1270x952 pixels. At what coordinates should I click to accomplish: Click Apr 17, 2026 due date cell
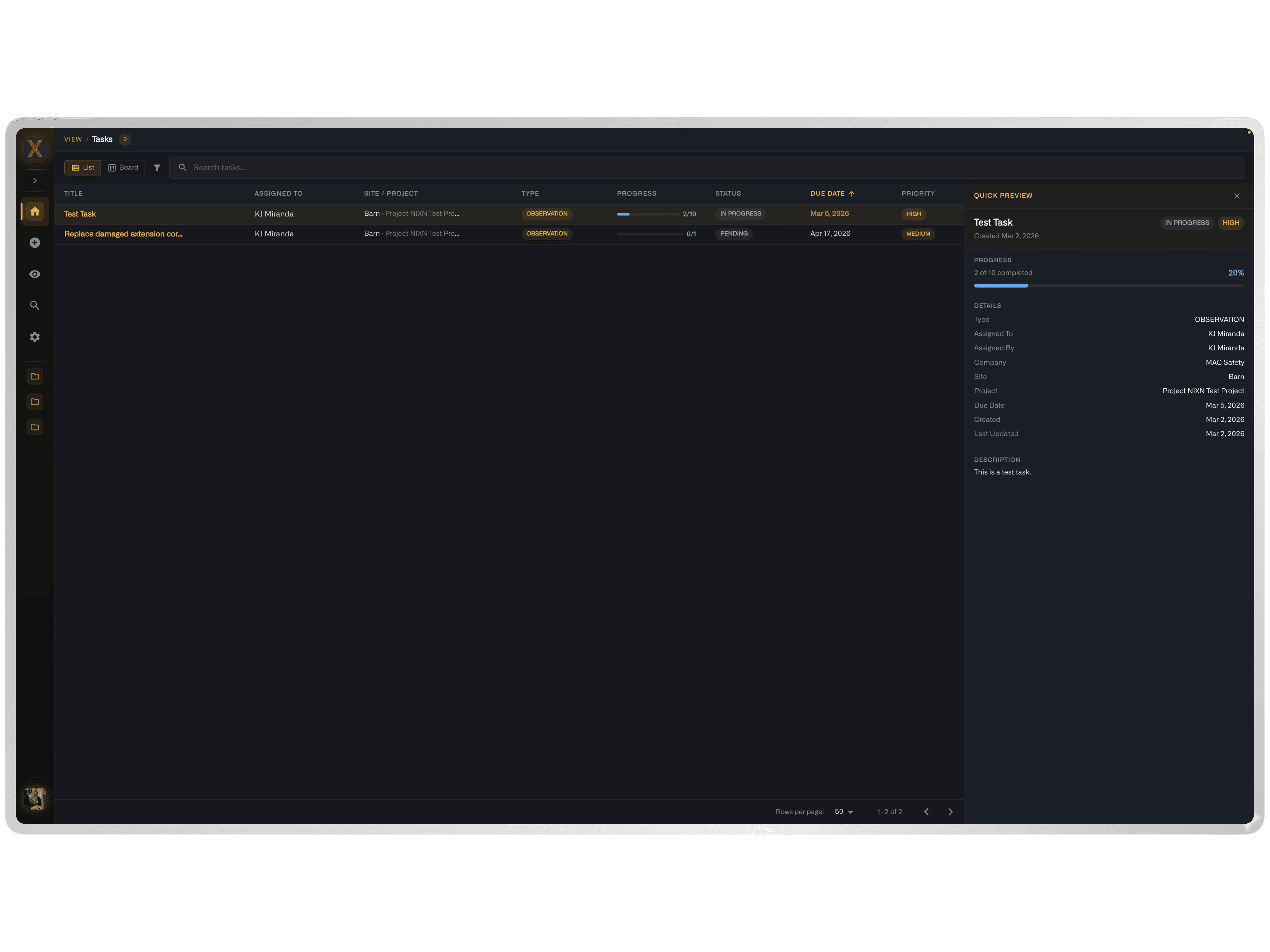click(830, 234)
